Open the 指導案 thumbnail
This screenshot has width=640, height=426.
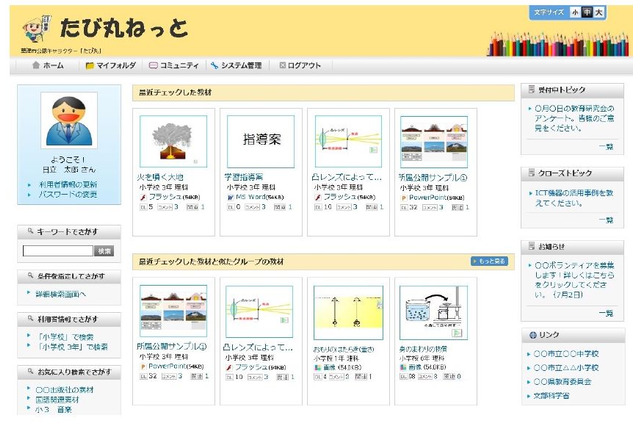point(261,141)
